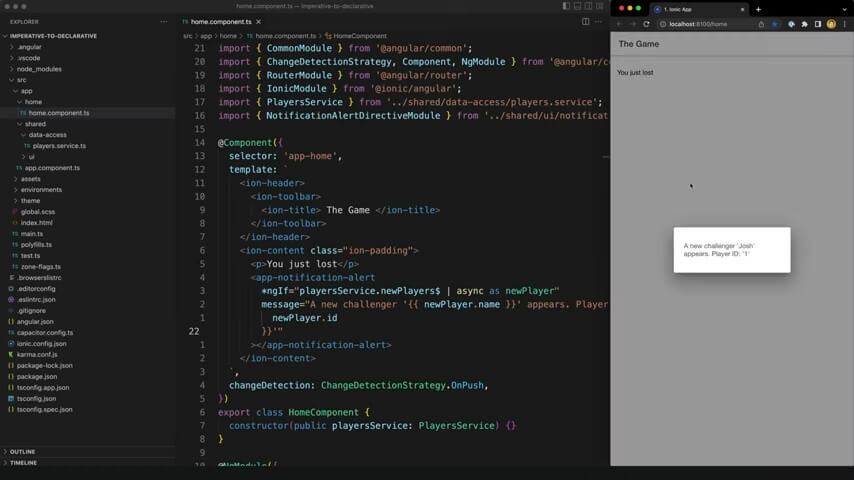854x480 pixels.
Task: Click the share page icon in address bar
Action: 761,24
